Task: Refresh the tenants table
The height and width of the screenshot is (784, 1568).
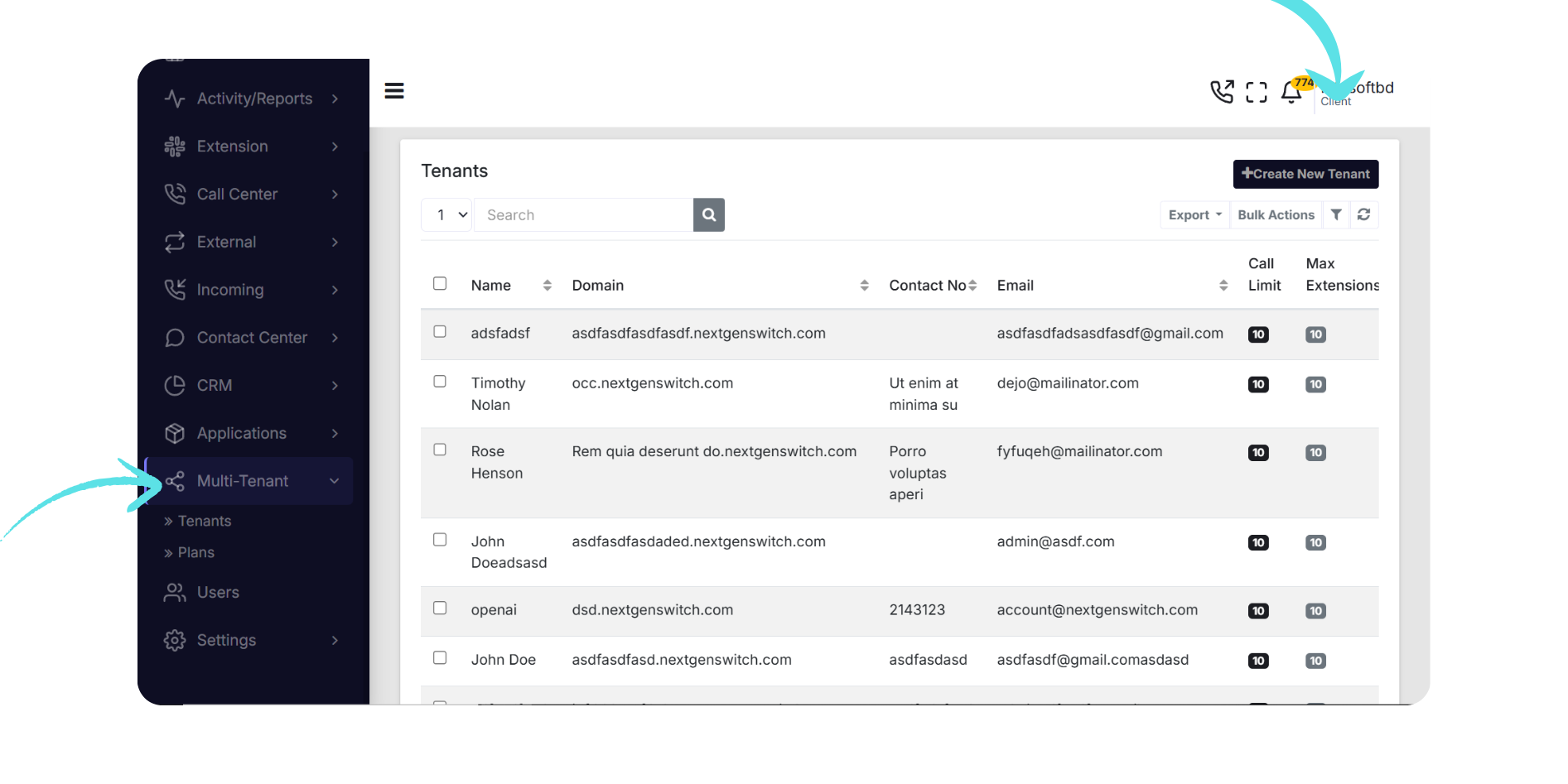Action: pos(1363,215)
